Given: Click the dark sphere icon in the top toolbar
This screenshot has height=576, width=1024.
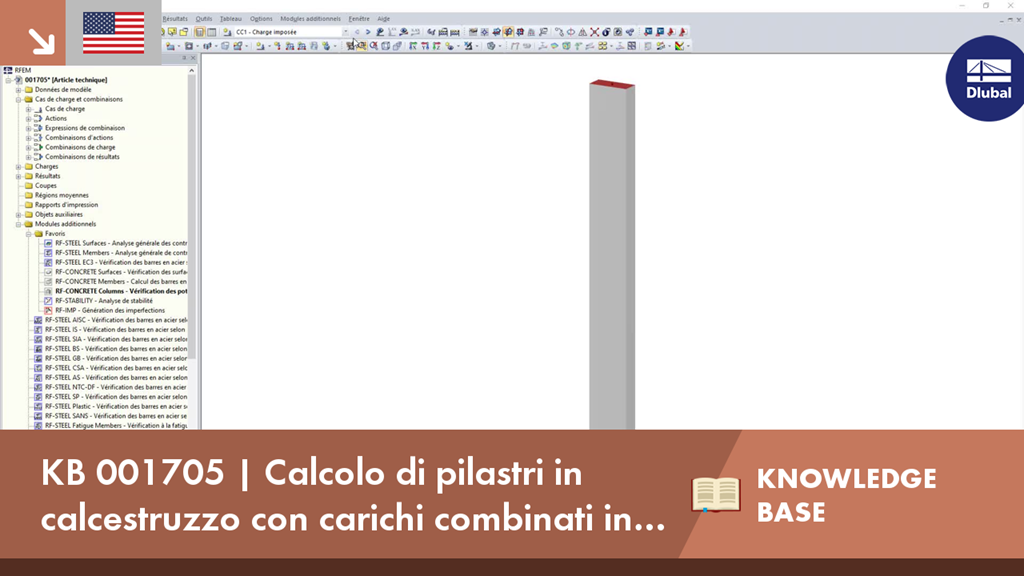Looking at the screenshot, I should (x=606, y=31).
